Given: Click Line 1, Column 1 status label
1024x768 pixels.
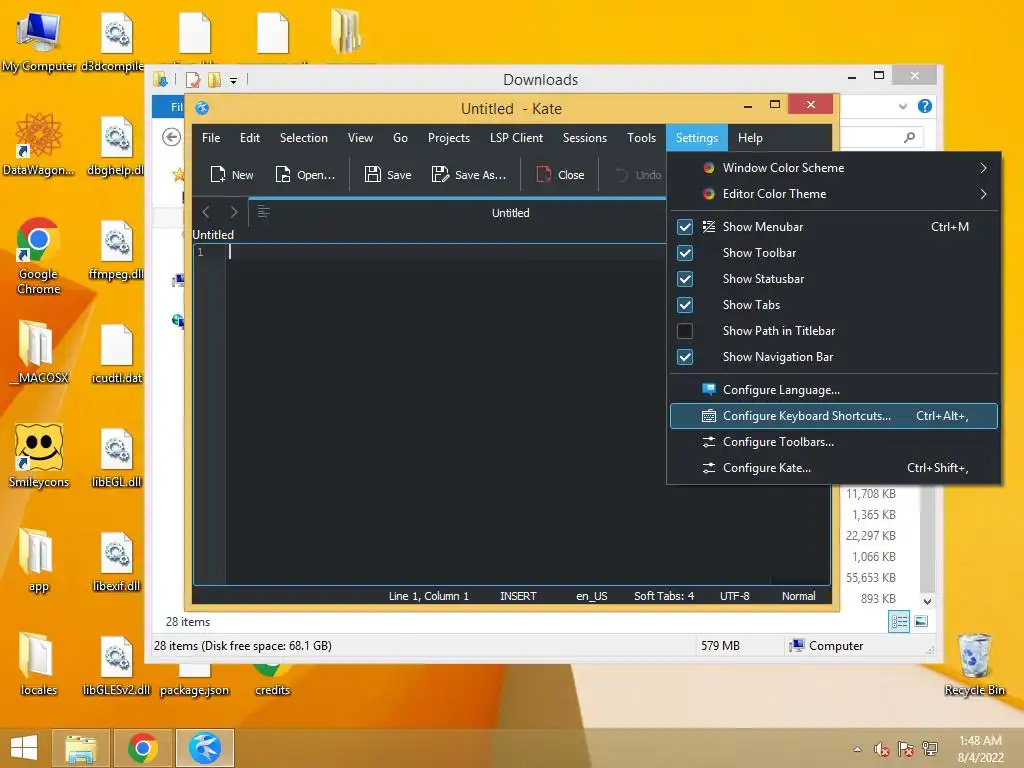Looking at the screenshot, I should pyautogui.click(x=428, y=596).
